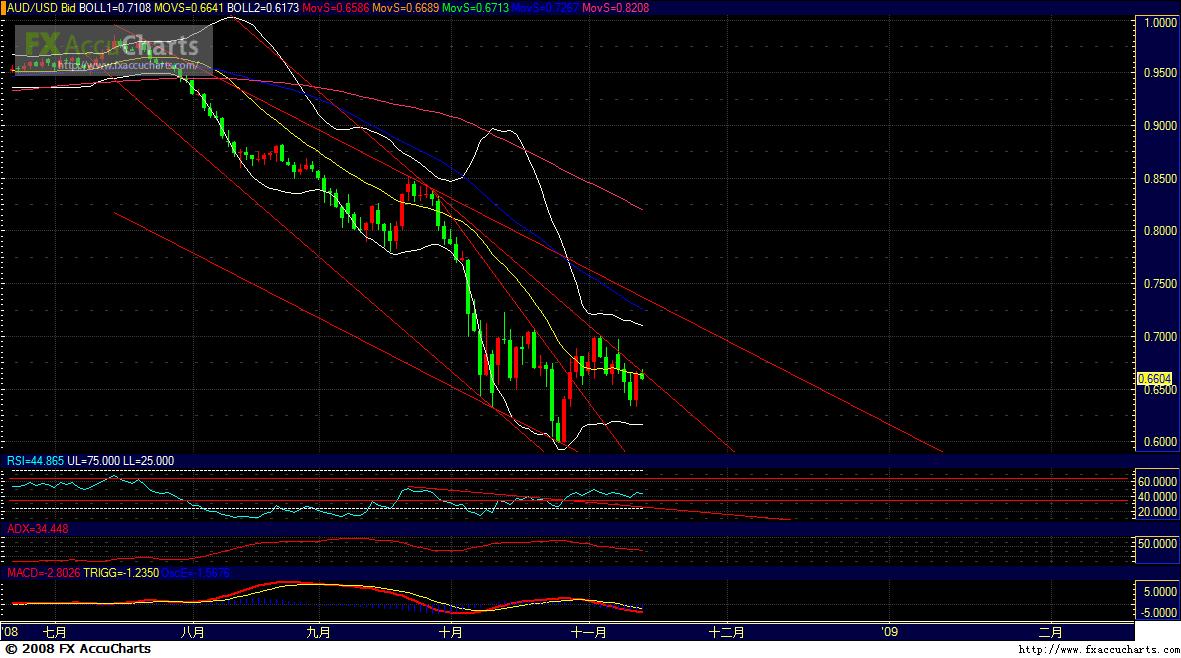1181x658 pixels.
Task: Click the 0.8000 price axis label
Action: 1159,231
